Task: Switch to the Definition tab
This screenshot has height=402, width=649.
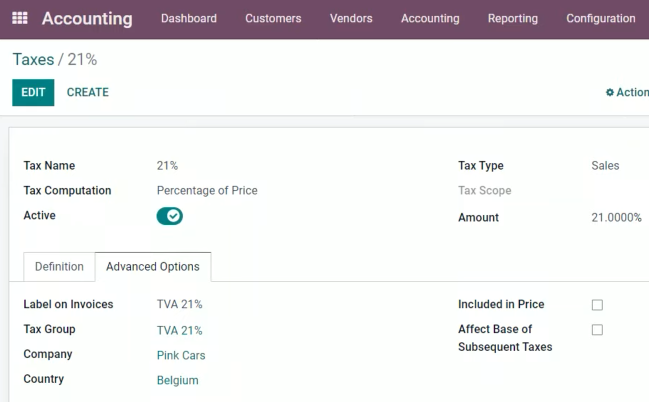Action: click(59, 267)
